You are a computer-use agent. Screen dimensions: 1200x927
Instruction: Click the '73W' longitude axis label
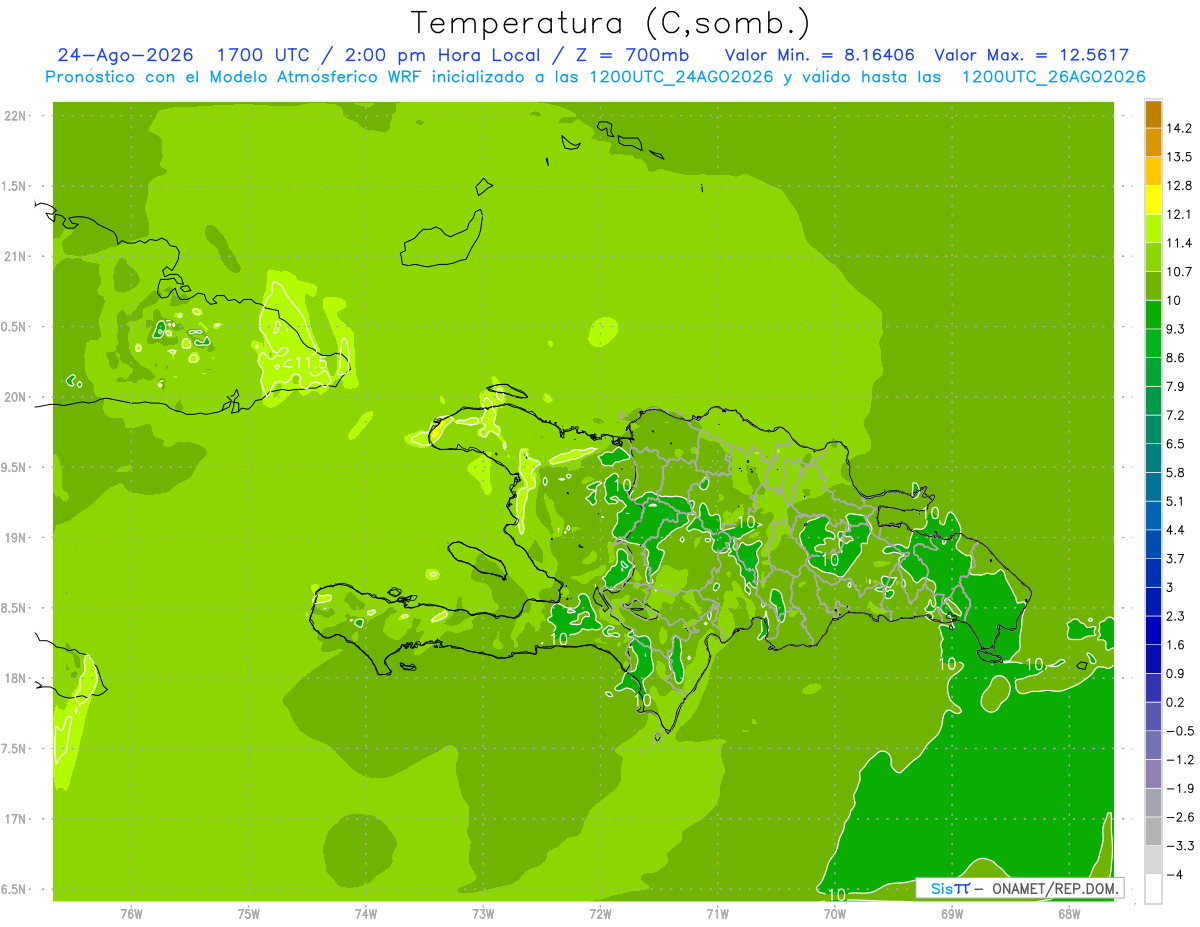pos(483,913)
